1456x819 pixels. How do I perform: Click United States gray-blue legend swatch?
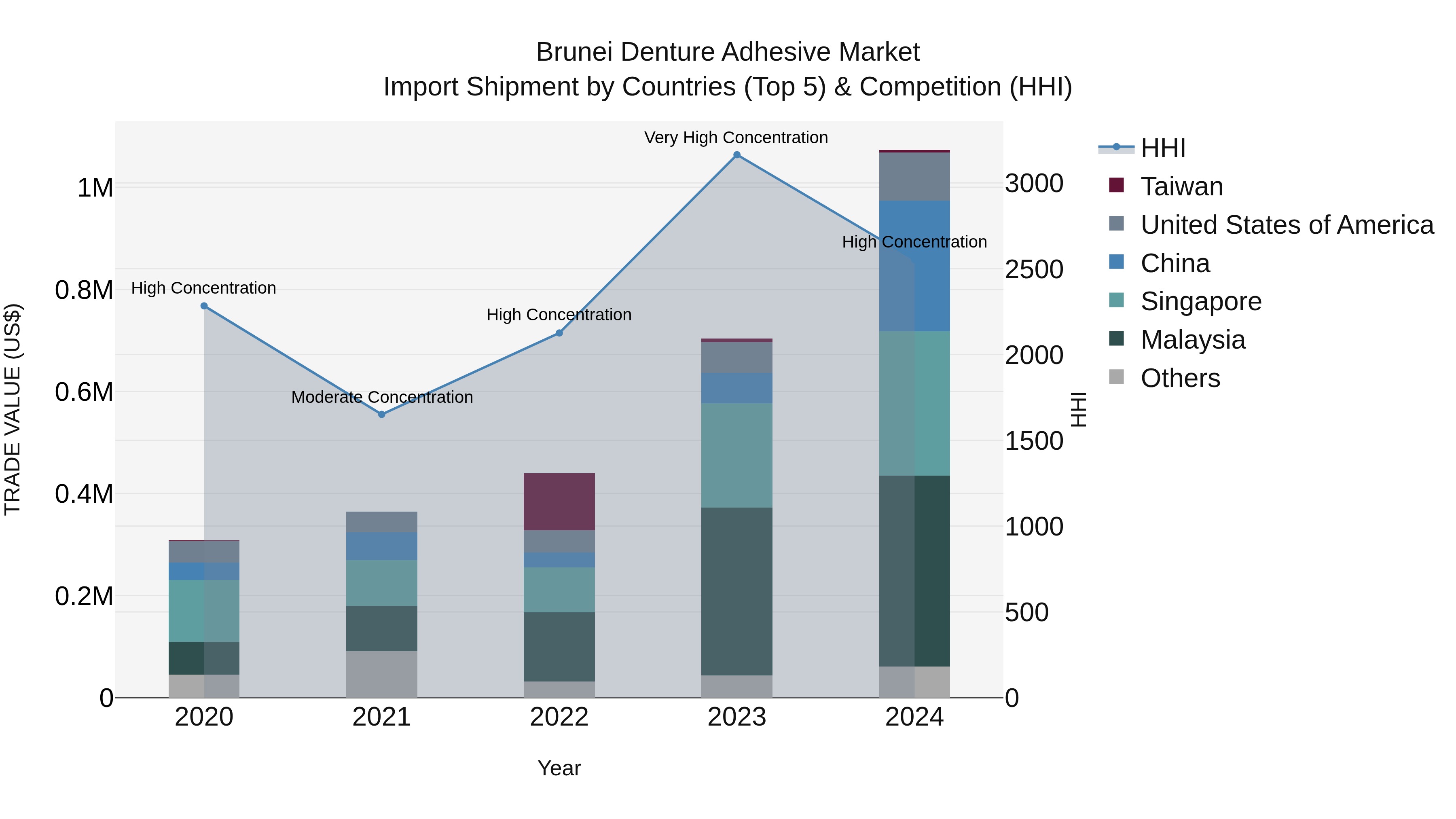tap(1116, 223)
